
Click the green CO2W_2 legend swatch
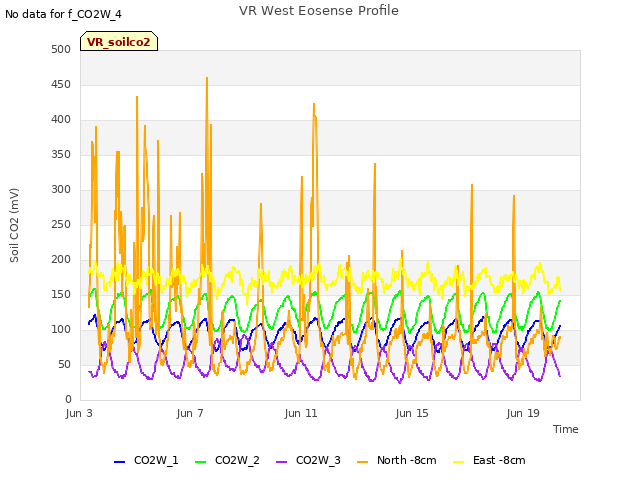(200, 462)
